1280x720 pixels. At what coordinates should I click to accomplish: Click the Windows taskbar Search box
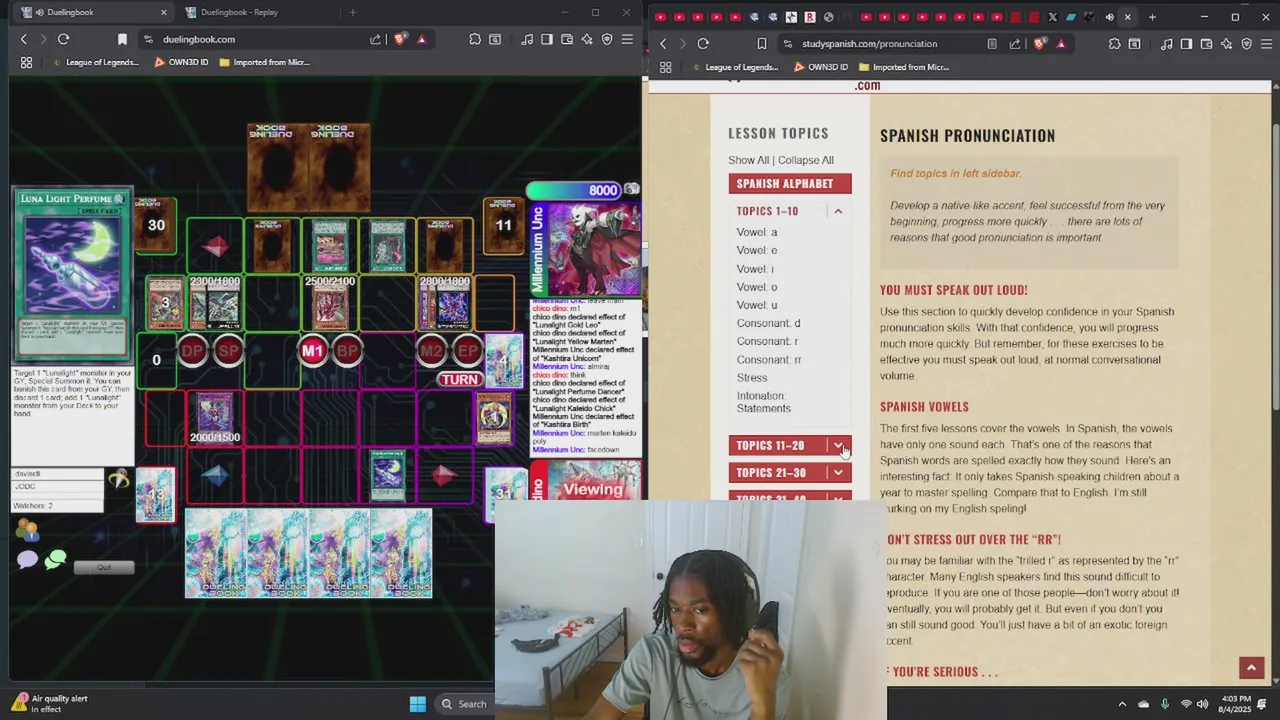coord(466,703)
